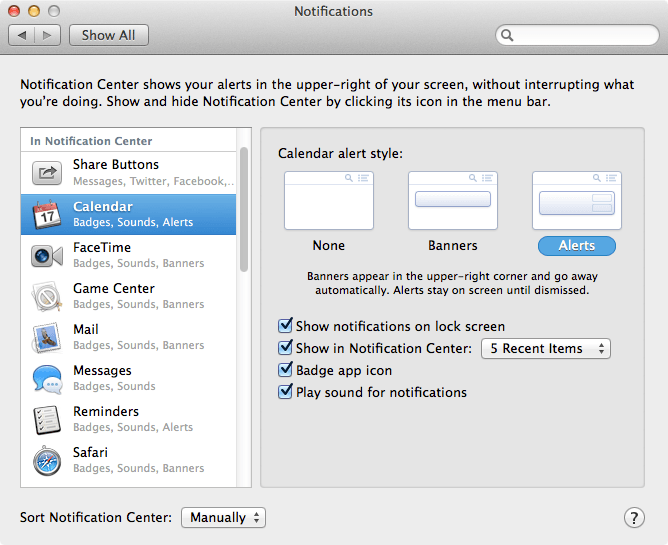Select the Banners alert style
668x545 pixels.
(452, 202)
